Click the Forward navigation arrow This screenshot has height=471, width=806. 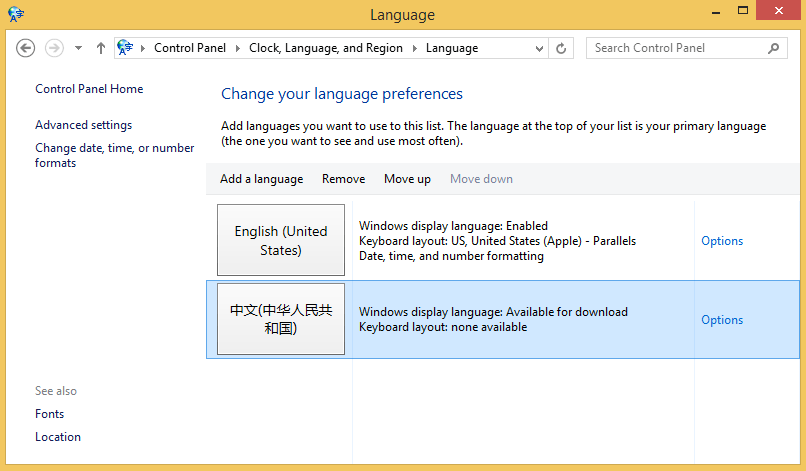coord(54,48)
